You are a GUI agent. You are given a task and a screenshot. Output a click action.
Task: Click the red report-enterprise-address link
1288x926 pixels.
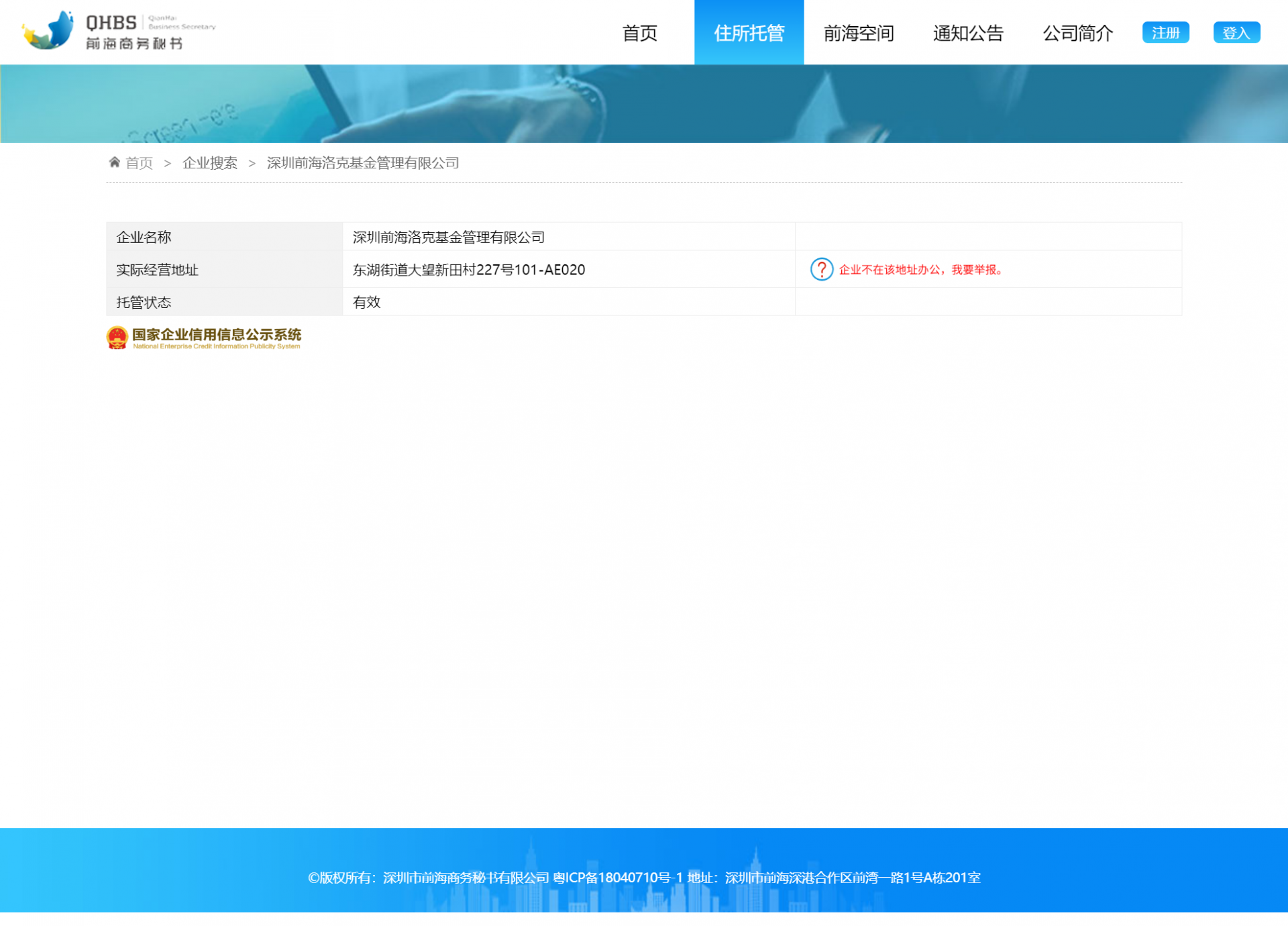click(922, 270)
